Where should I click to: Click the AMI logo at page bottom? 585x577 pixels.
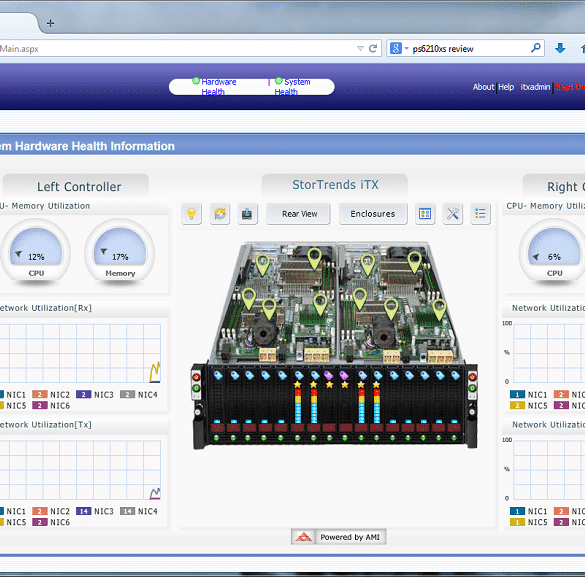pos(303,537)
